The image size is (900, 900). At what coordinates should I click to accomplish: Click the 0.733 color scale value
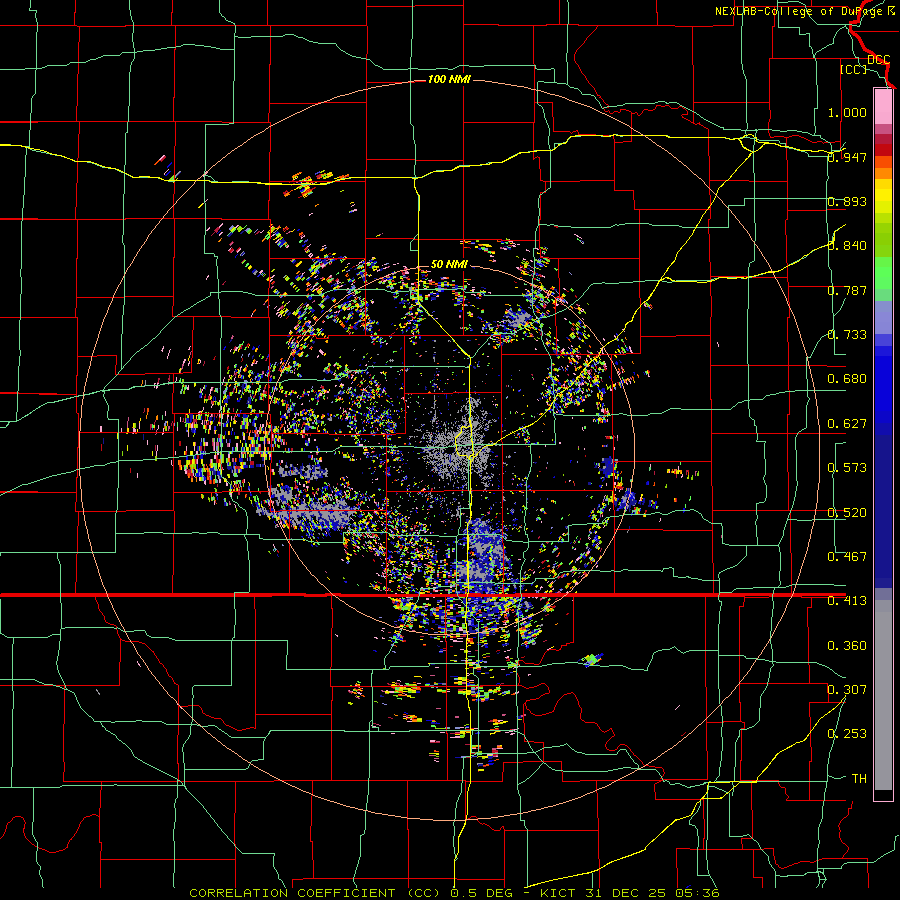tap(847, 334)
